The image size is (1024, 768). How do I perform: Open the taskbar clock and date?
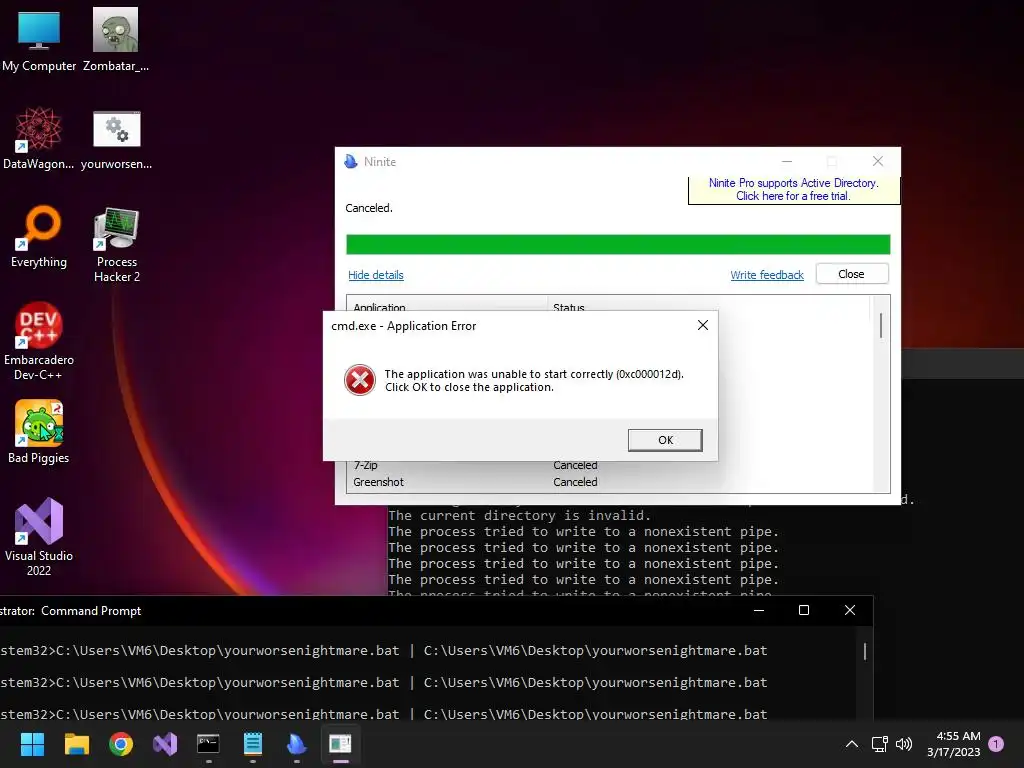pyautogui.click(x=953, y=744)
